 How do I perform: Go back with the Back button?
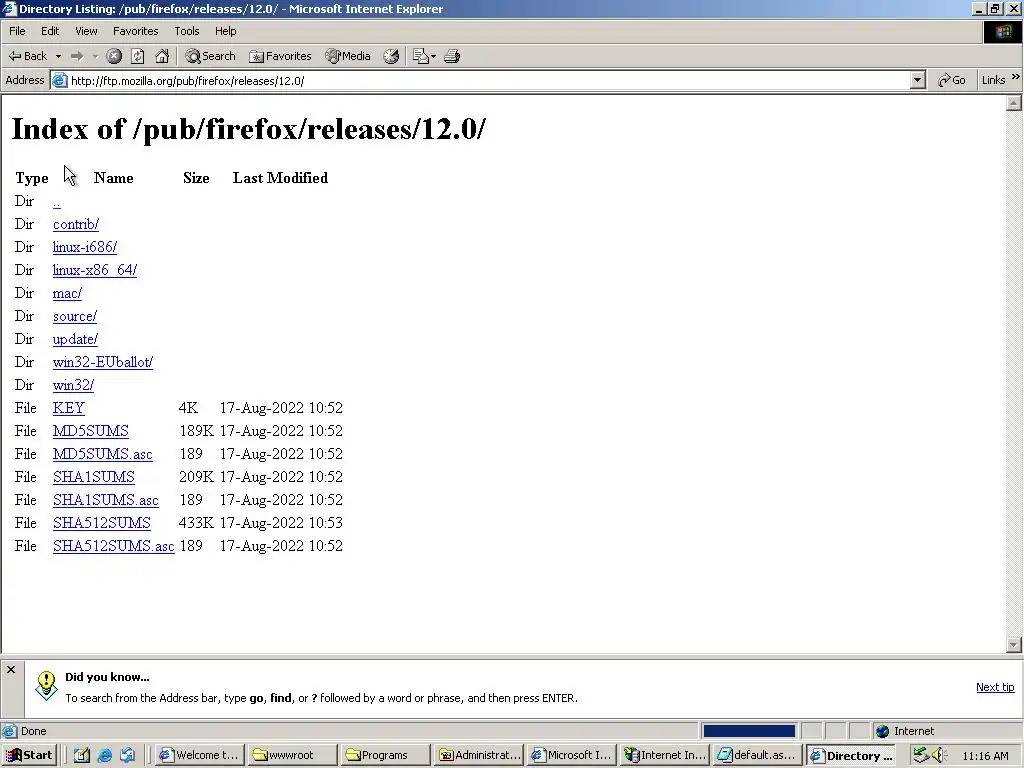click(27, 56)
